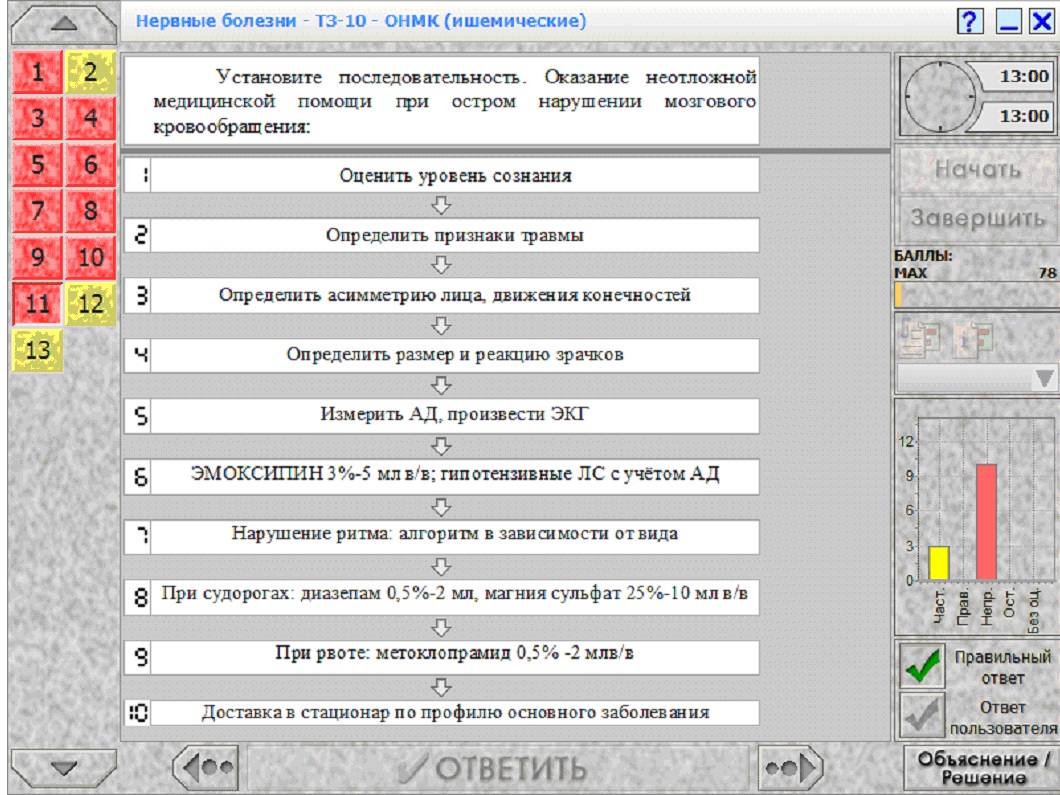Image resolution: width=1060 pixels, height=795 pixels.
Task: Click the yellow Част. bar in chart
Action: pos(939,562)
